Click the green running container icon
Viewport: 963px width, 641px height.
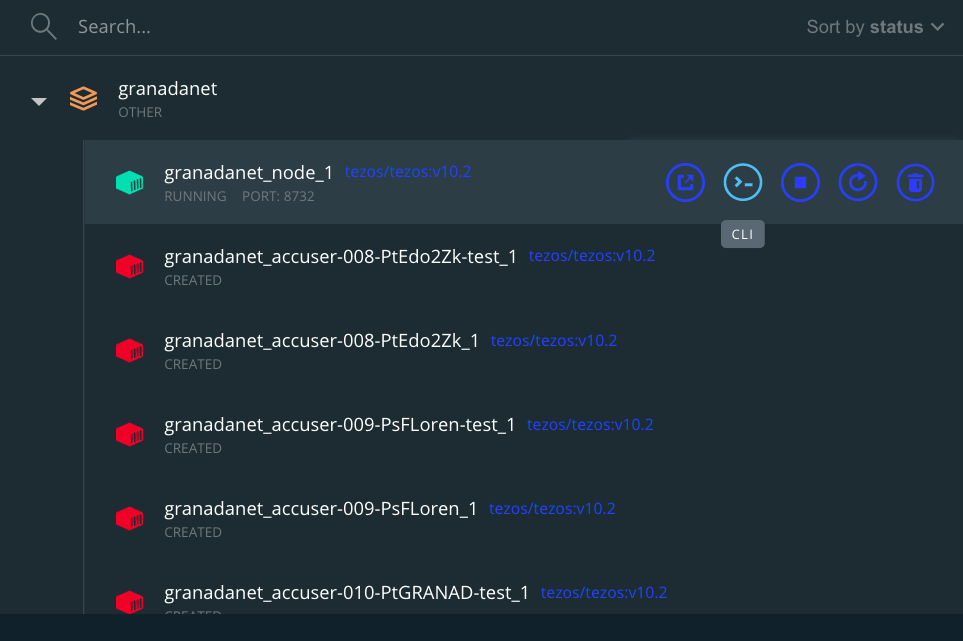(x=130, y=182)
